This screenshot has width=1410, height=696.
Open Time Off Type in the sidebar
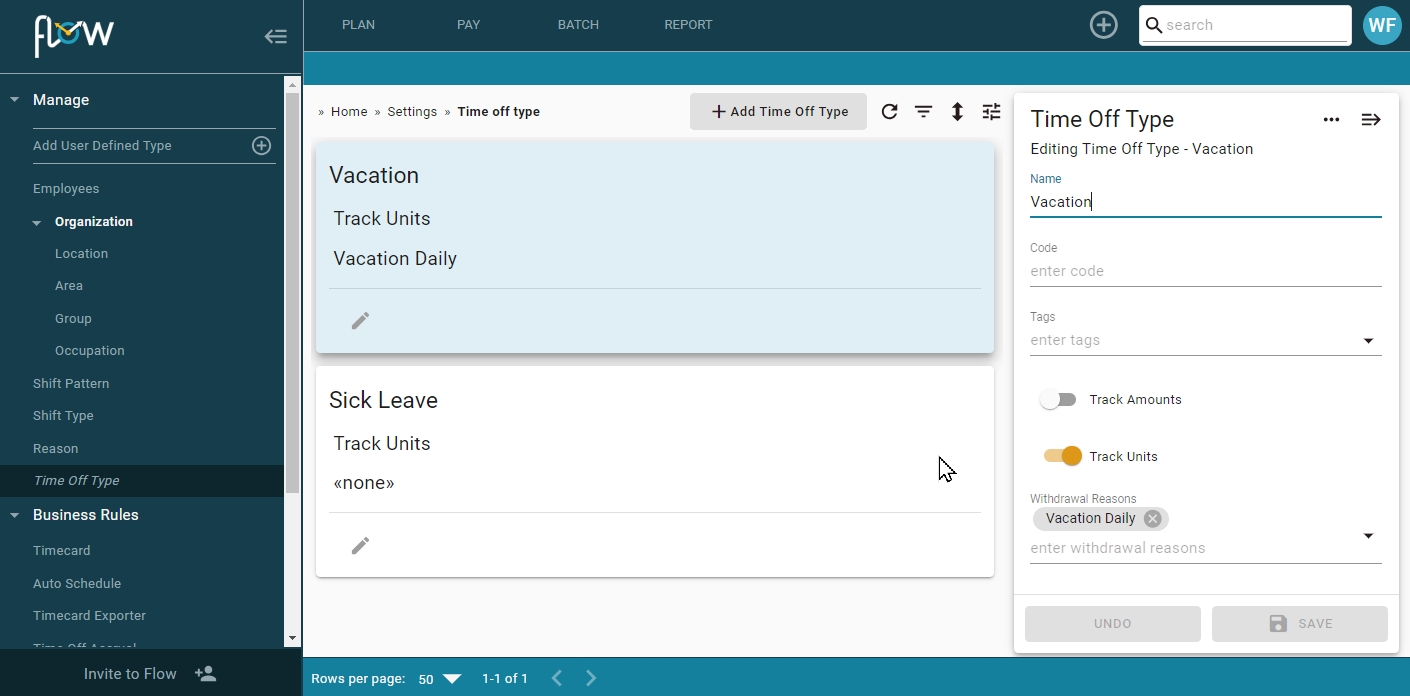76,481
